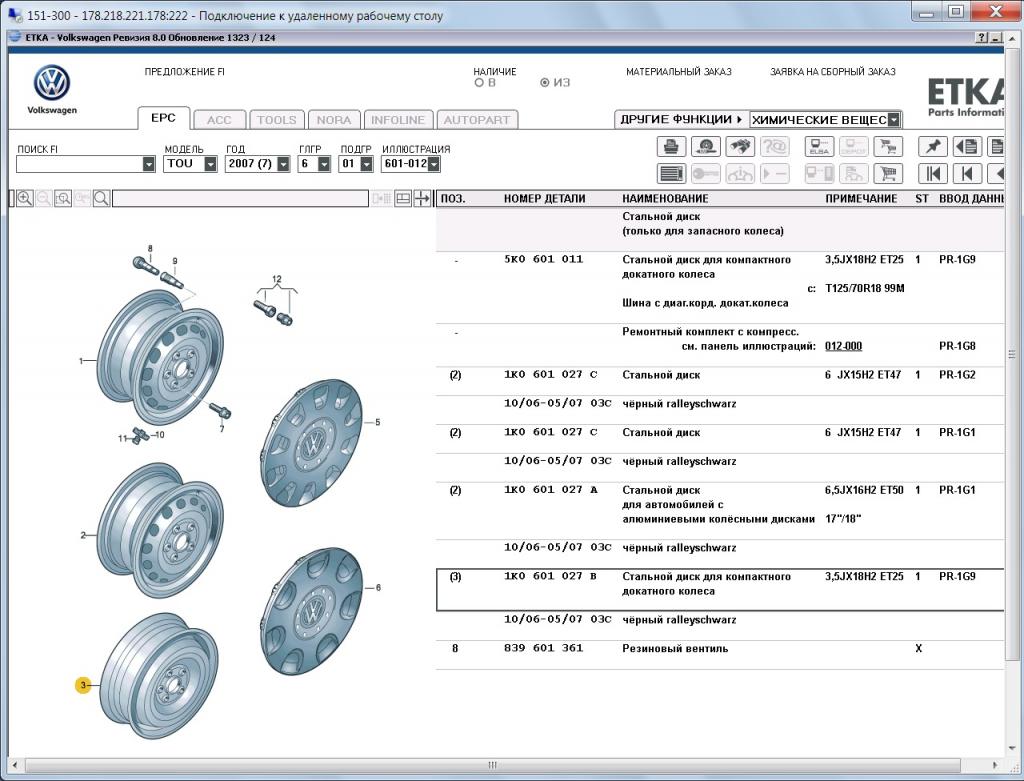1024x781 pixels.
Task: Click the pushpin icon
Action: pos(933,146)
